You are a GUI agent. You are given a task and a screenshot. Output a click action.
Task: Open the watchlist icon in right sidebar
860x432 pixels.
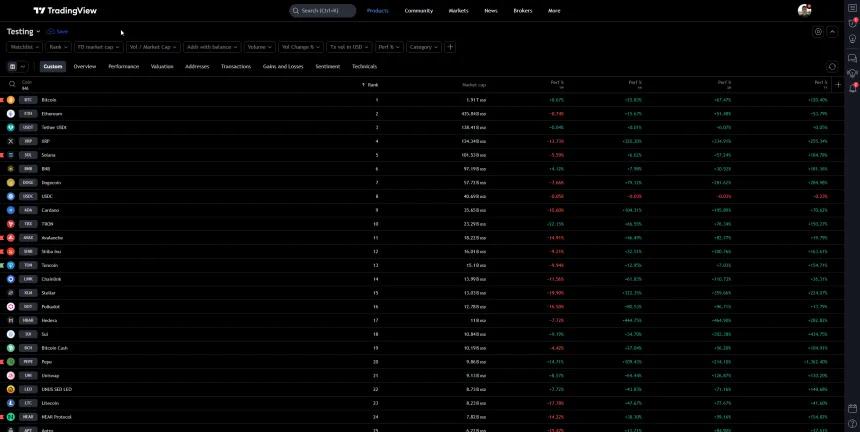coord(852,8)
